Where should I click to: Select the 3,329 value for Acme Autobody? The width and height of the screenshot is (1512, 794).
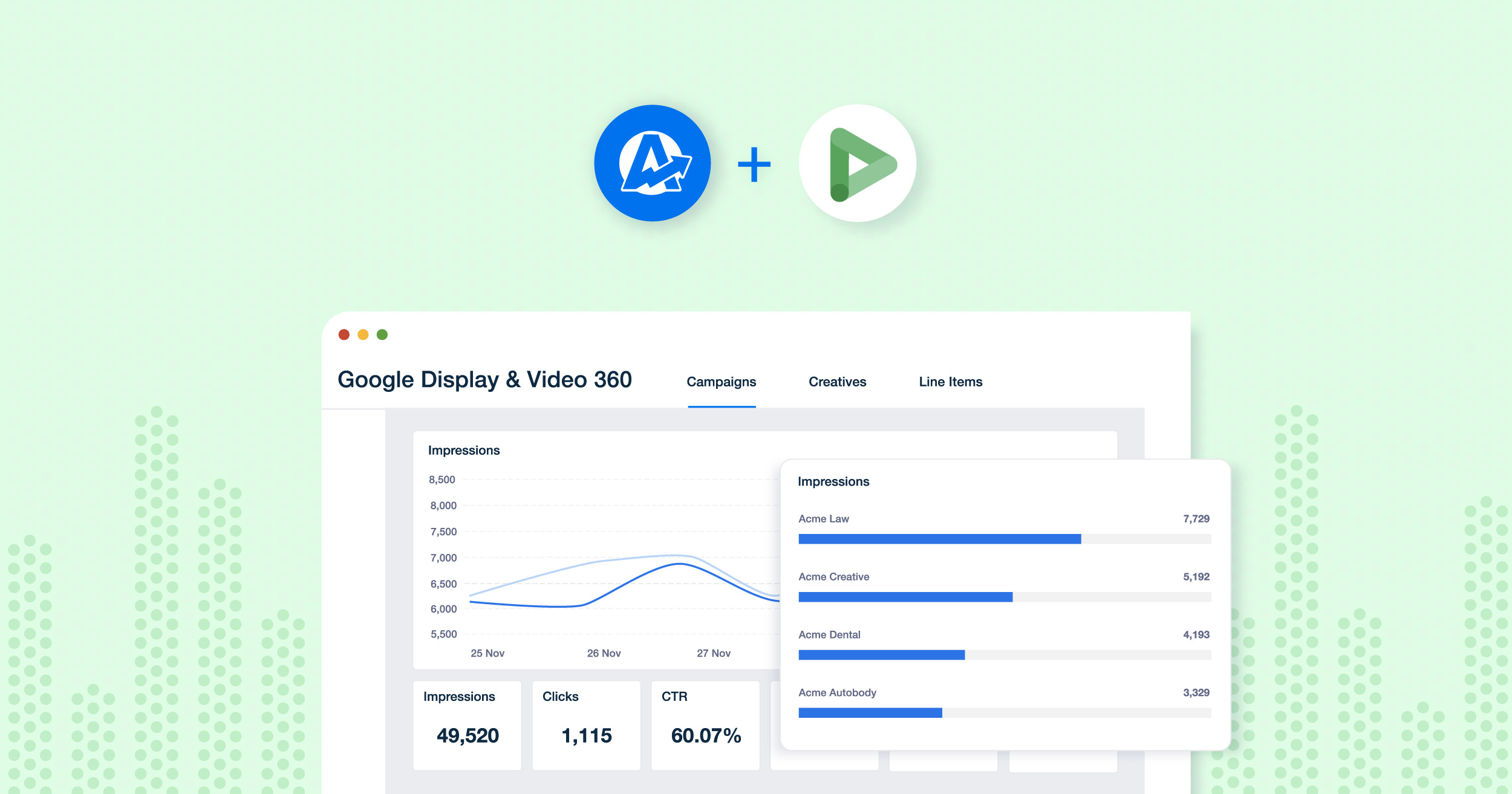(x=1196, y=693)
